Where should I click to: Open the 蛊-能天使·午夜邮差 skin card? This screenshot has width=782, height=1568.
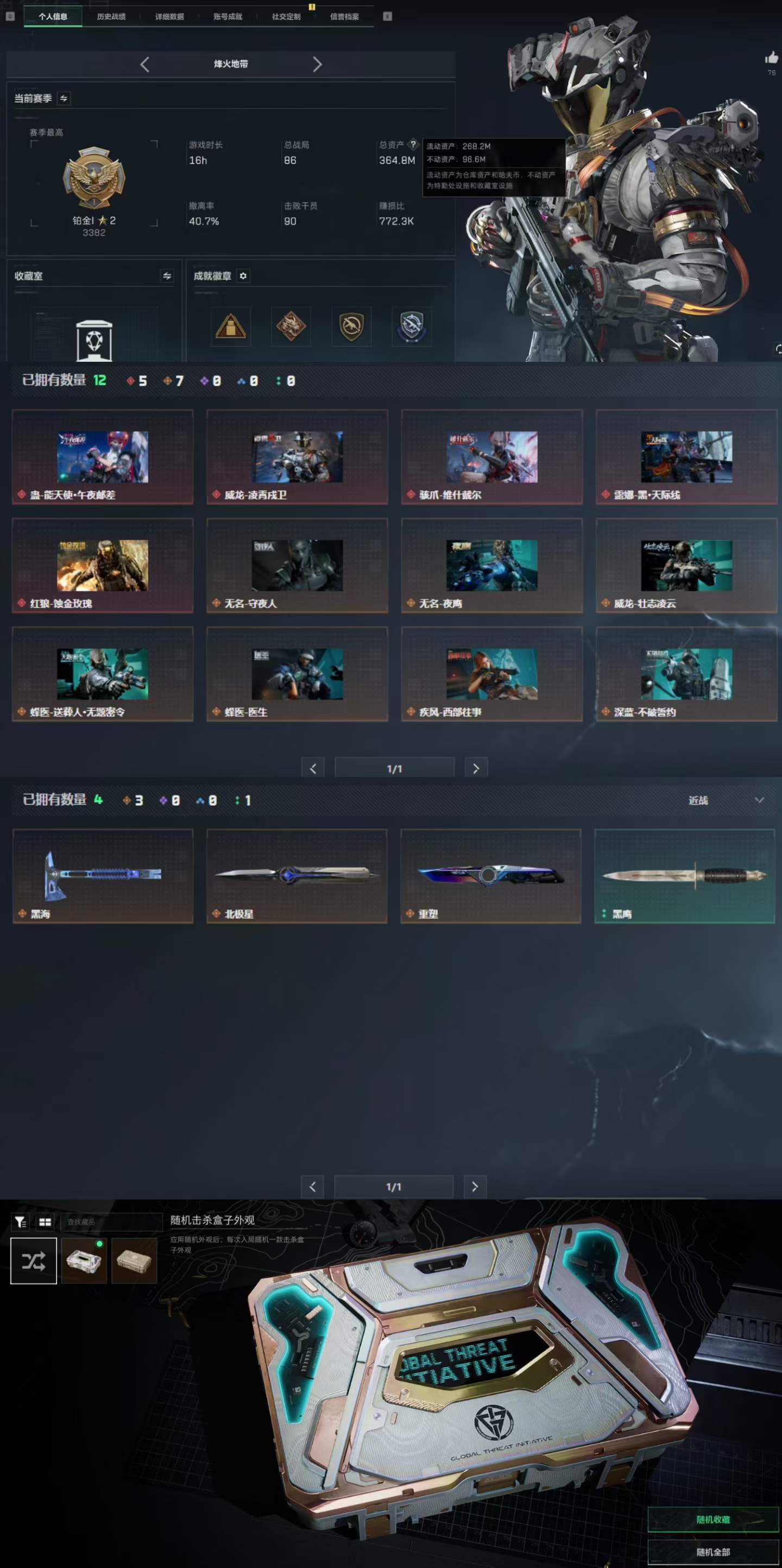[x=103, y=457]
